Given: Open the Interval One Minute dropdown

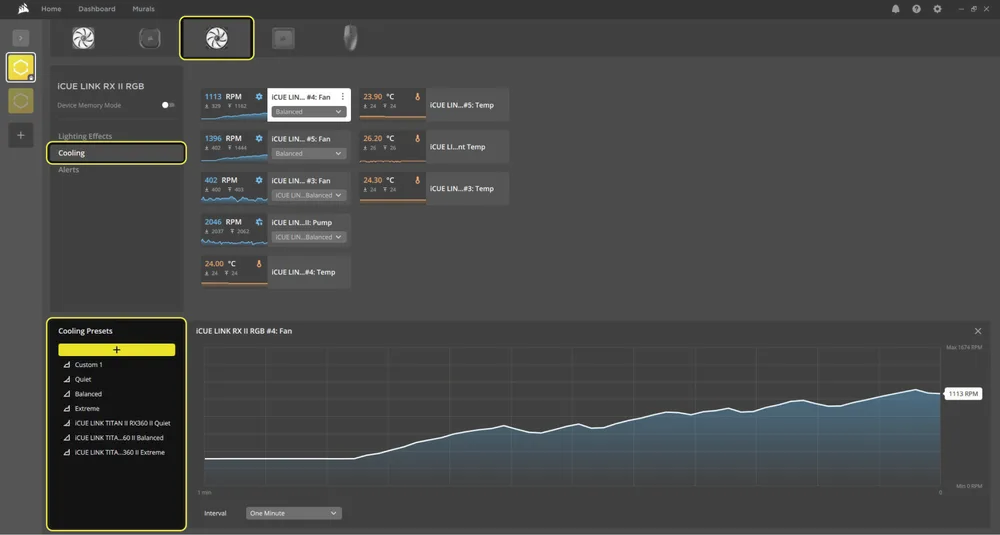Looking at the screenshot, I should tap(294, 513).
